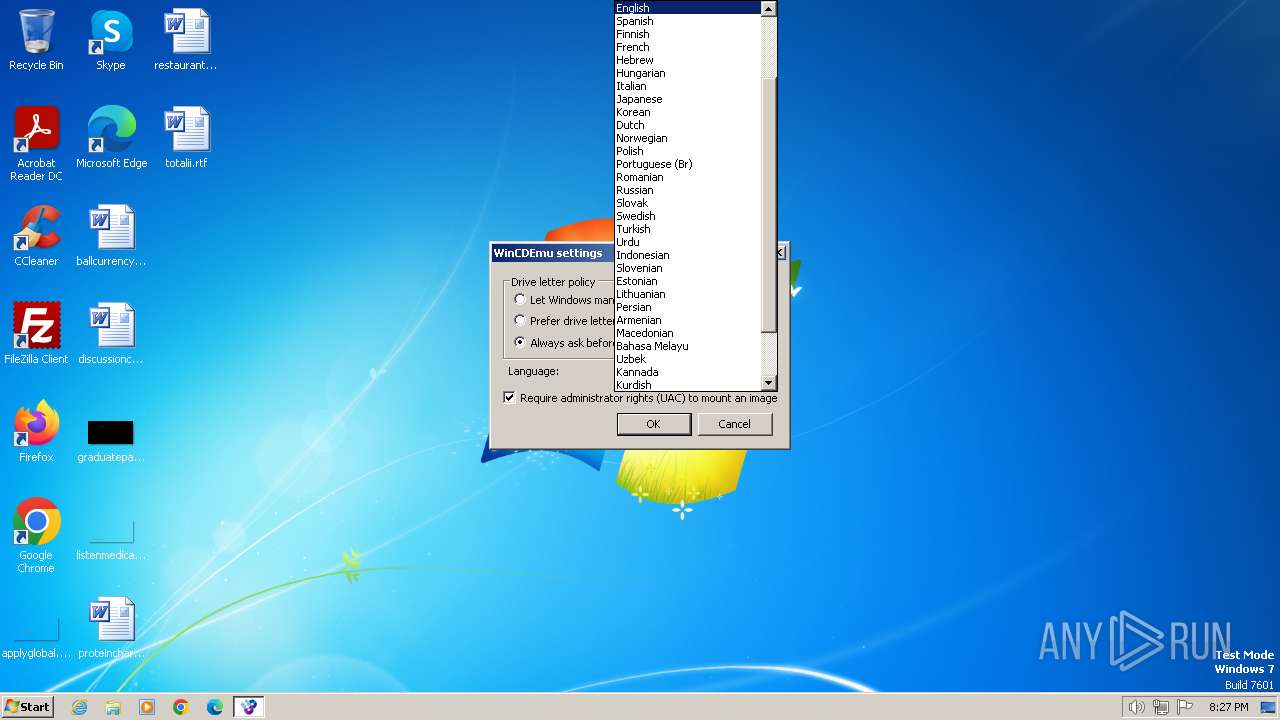Open the File Explorer taskbar icon

(x=113, y=707)
